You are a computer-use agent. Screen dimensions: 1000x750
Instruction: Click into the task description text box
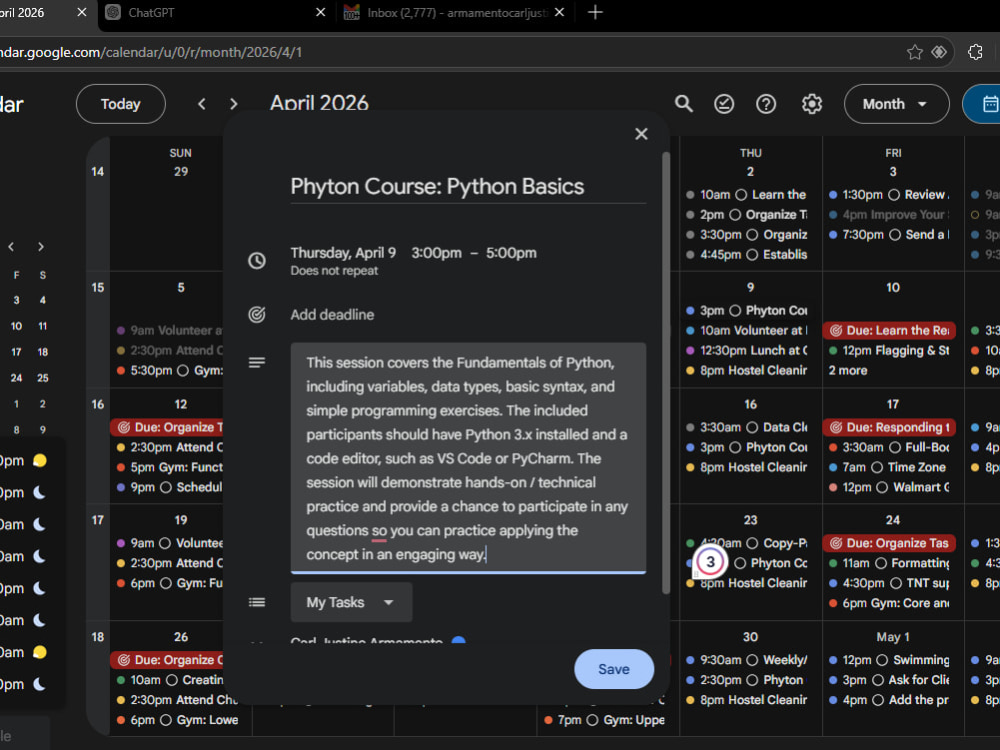pyautogui.click(x=468, y=458)
